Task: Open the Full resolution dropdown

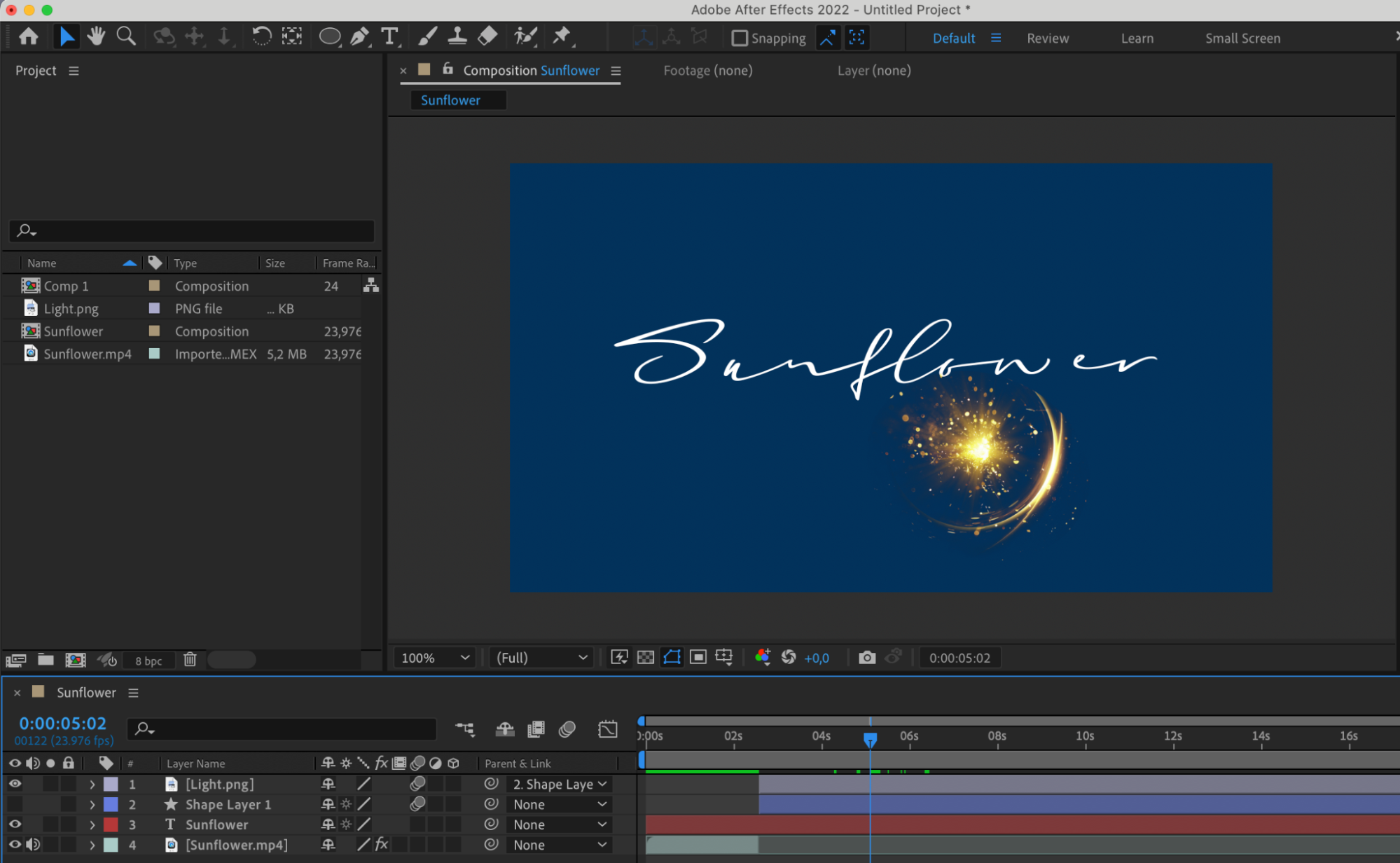Action: tap(541, 658)
